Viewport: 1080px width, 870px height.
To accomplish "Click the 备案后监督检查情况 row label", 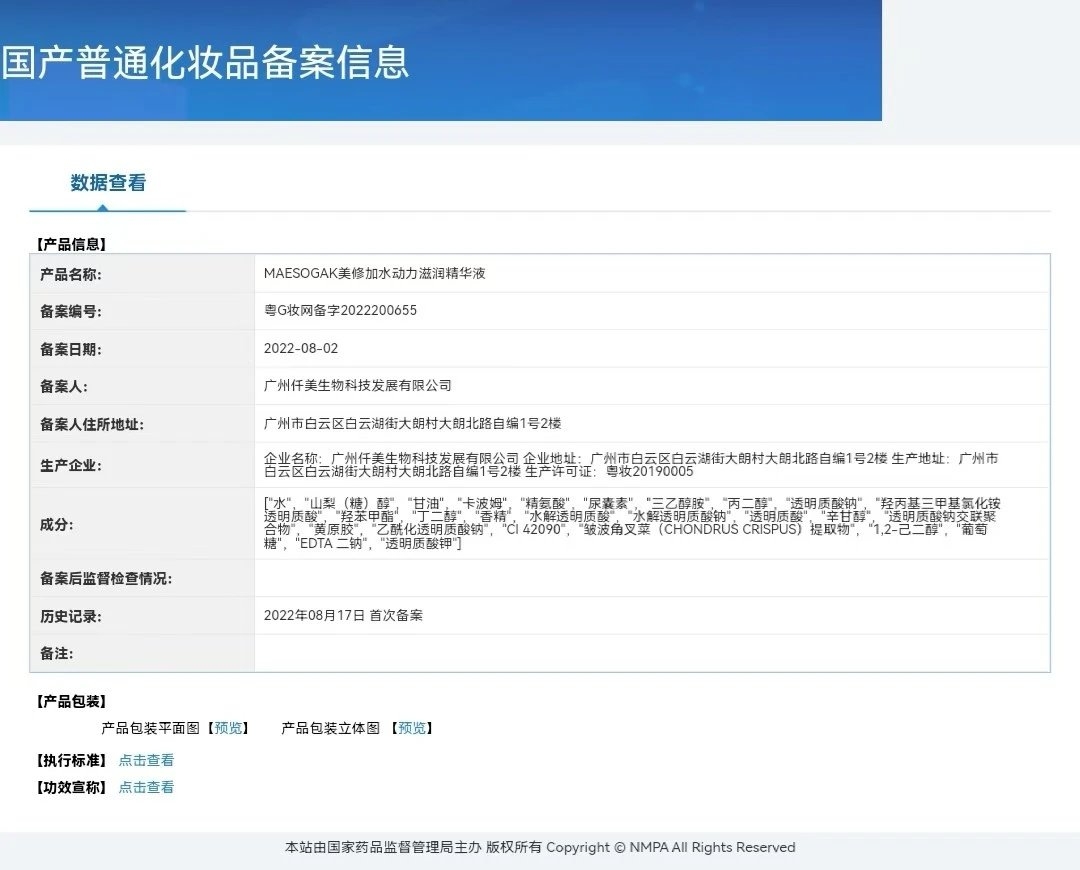I will [105, 579].
